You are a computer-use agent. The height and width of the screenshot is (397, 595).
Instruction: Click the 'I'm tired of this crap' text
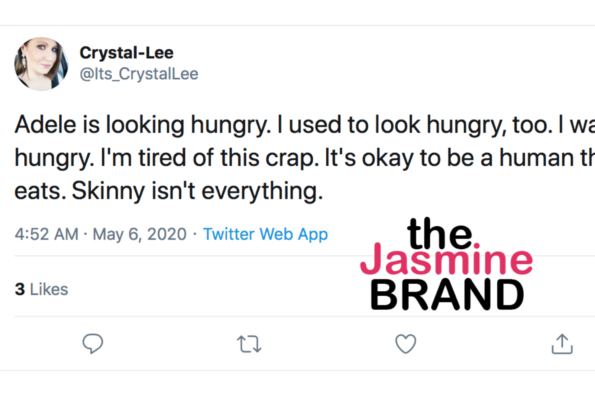(x=210, y=158)
